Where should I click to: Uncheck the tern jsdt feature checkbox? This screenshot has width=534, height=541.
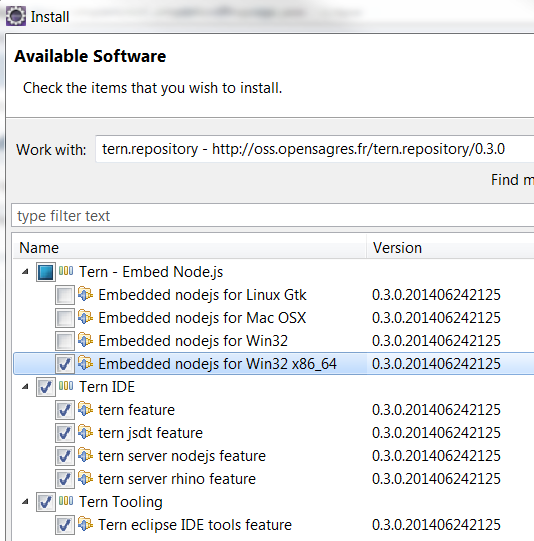(65, 433)
